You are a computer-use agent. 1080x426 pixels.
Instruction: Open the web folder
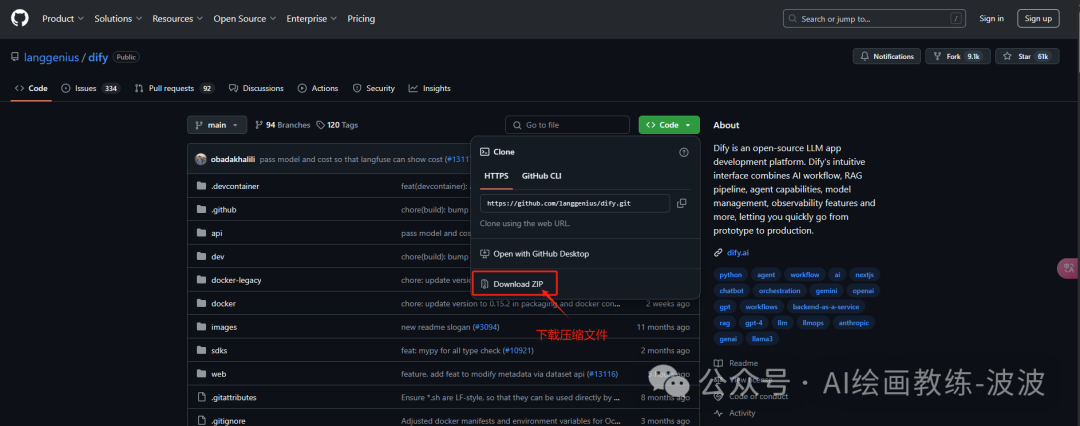tap(218, 374)
